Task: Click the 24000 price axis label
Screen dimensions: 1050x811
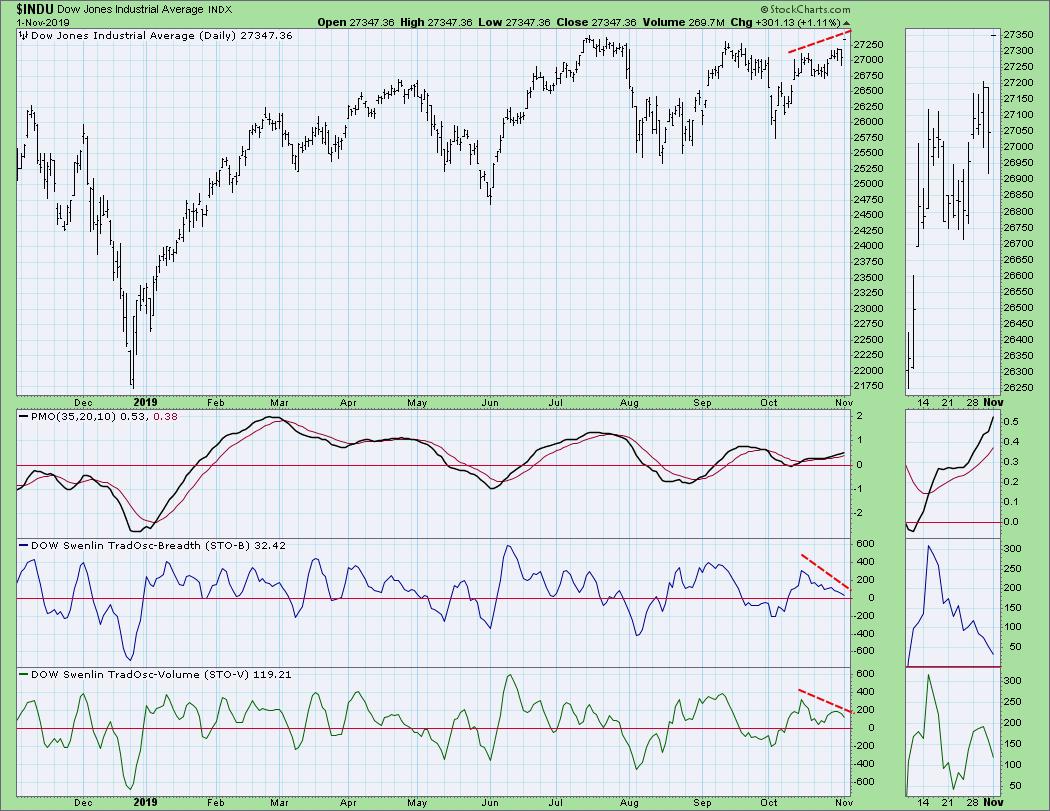Action: (x=868, y=246)
